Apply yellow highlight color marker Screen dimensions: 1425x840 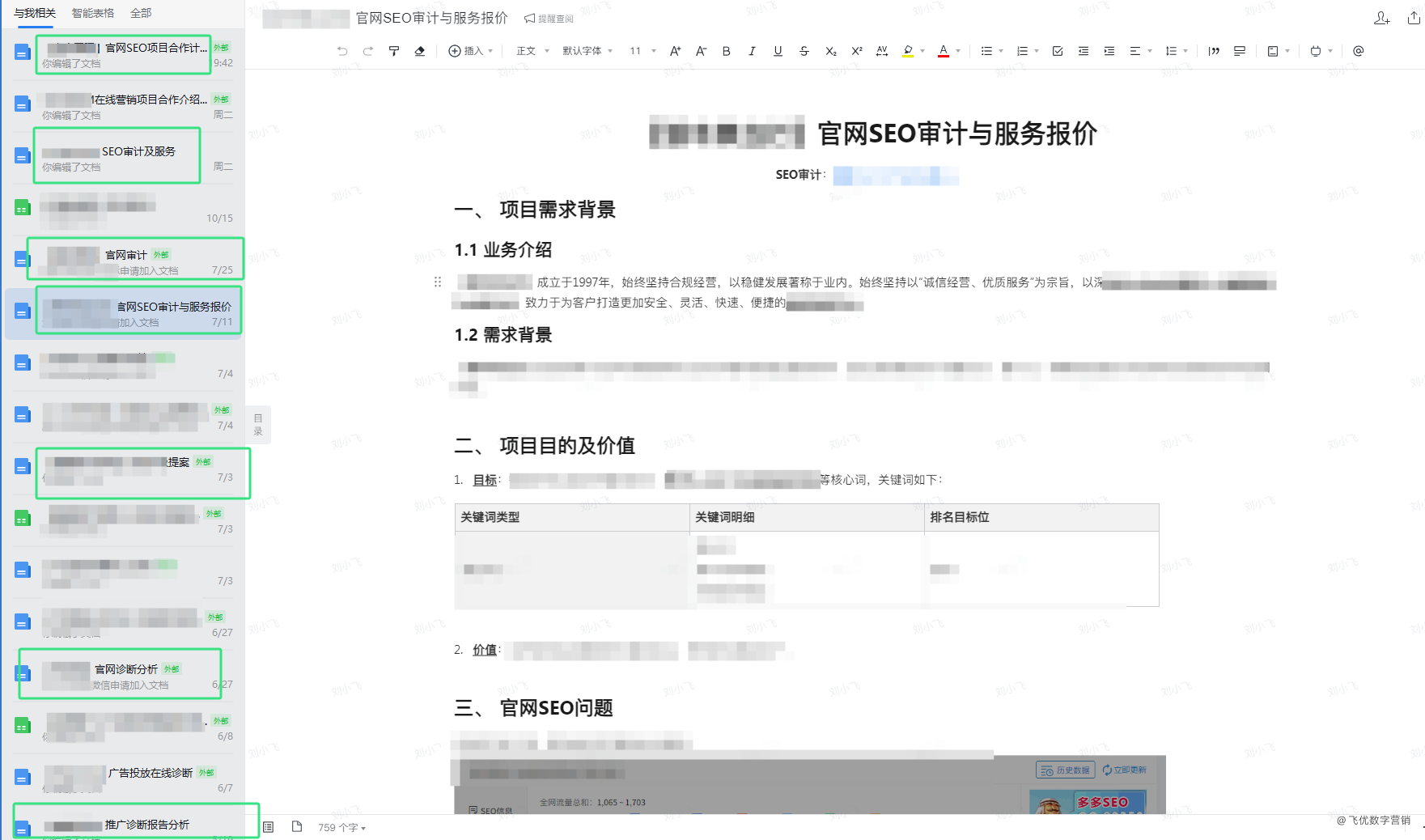tap(908, 51)
